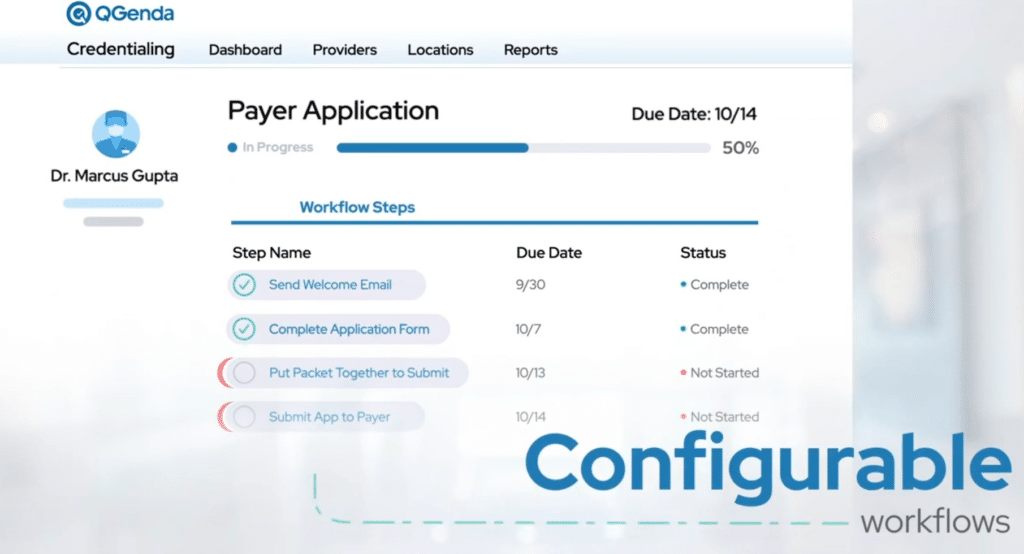Go to the Locations menu item
Image resolution: width=1024 pixels, height=554 pixels.
440,50
